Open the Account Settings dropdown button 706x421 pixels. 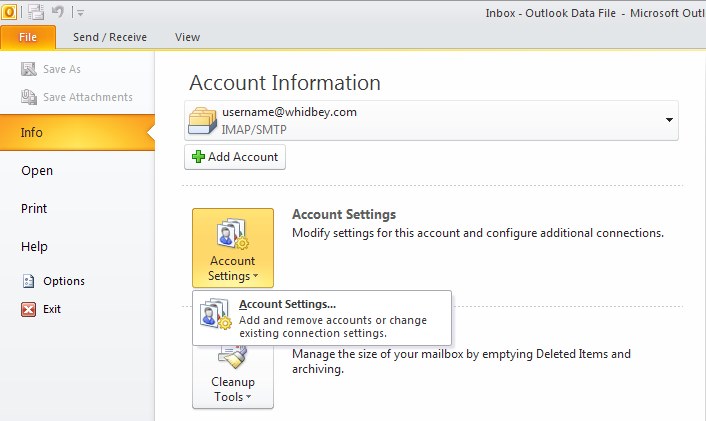pyautogui.click(x=233, y=248)
